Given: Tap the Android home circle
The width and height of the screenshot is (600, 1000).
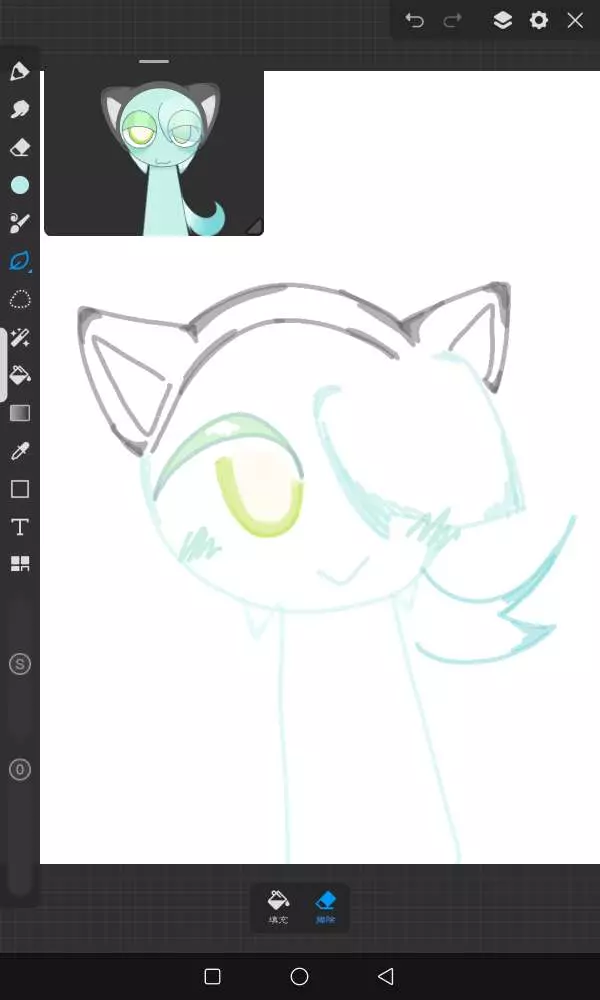Looking at the screenshot, I should (299, 976).
